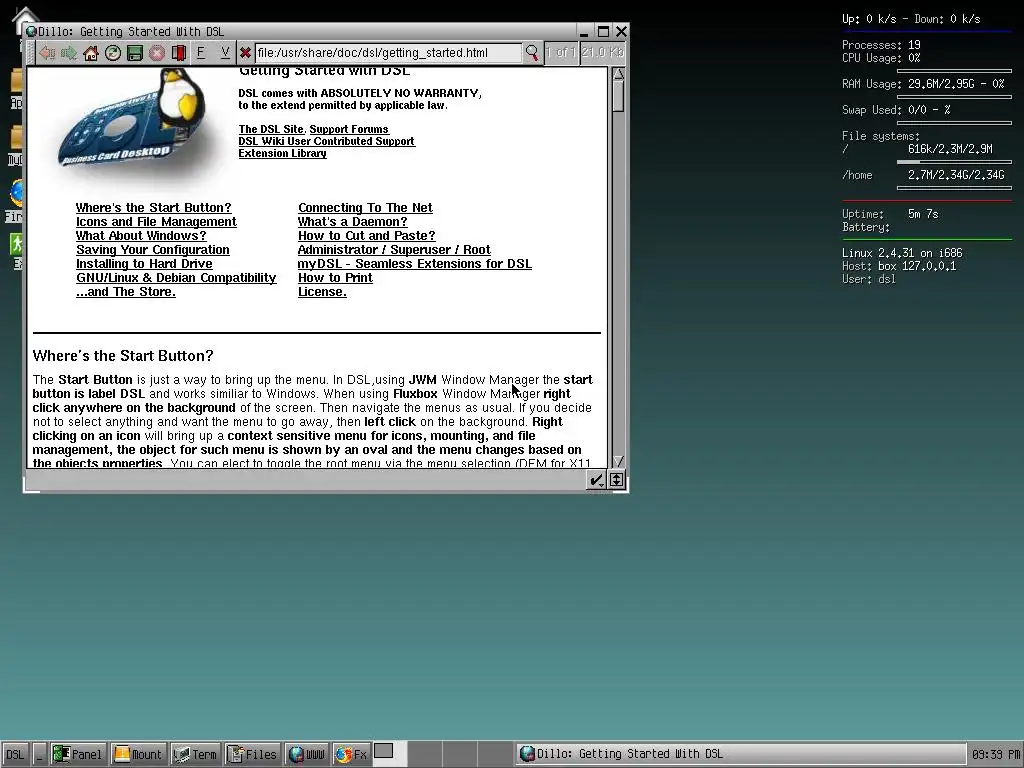1024x768 pixels.
Task: Click 'Processes: 19' in system monitor
Action: (x=881, y=45)
